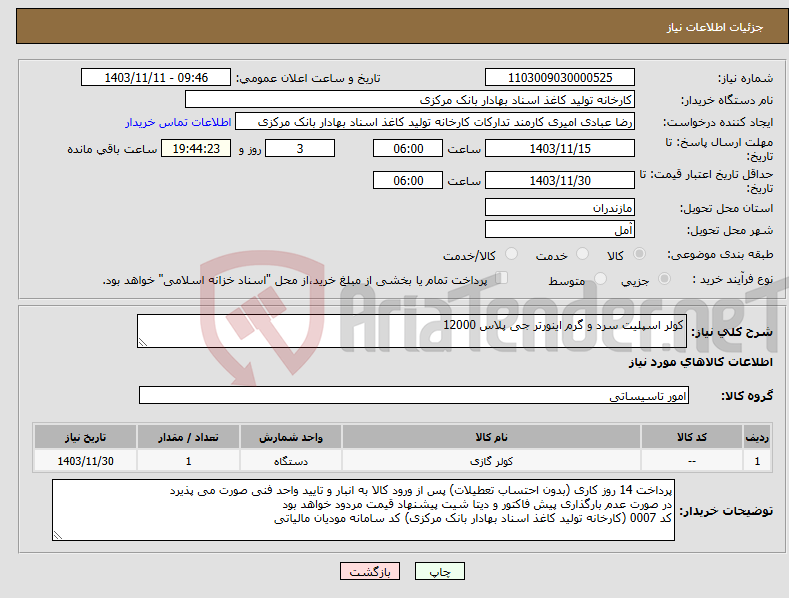Click the ساعت باقی مانده label

coord(112,149)
